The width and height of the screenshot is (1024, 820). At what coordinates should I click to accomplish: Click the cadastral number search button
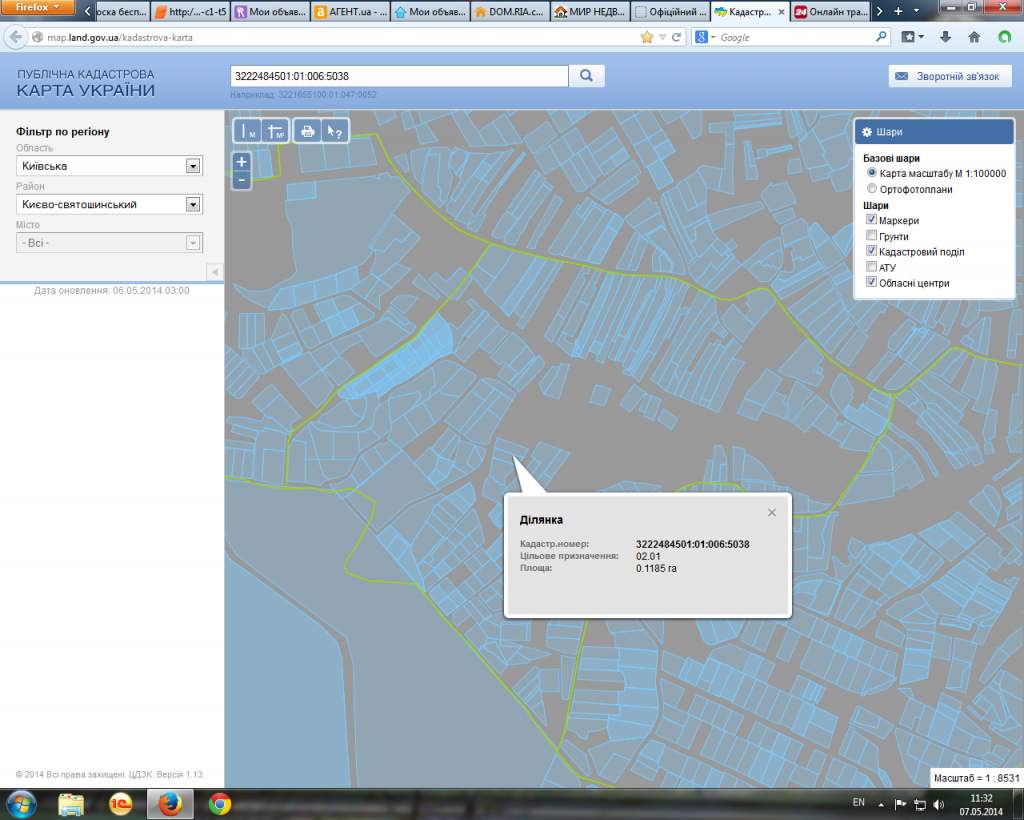click(x=587, y=76)
